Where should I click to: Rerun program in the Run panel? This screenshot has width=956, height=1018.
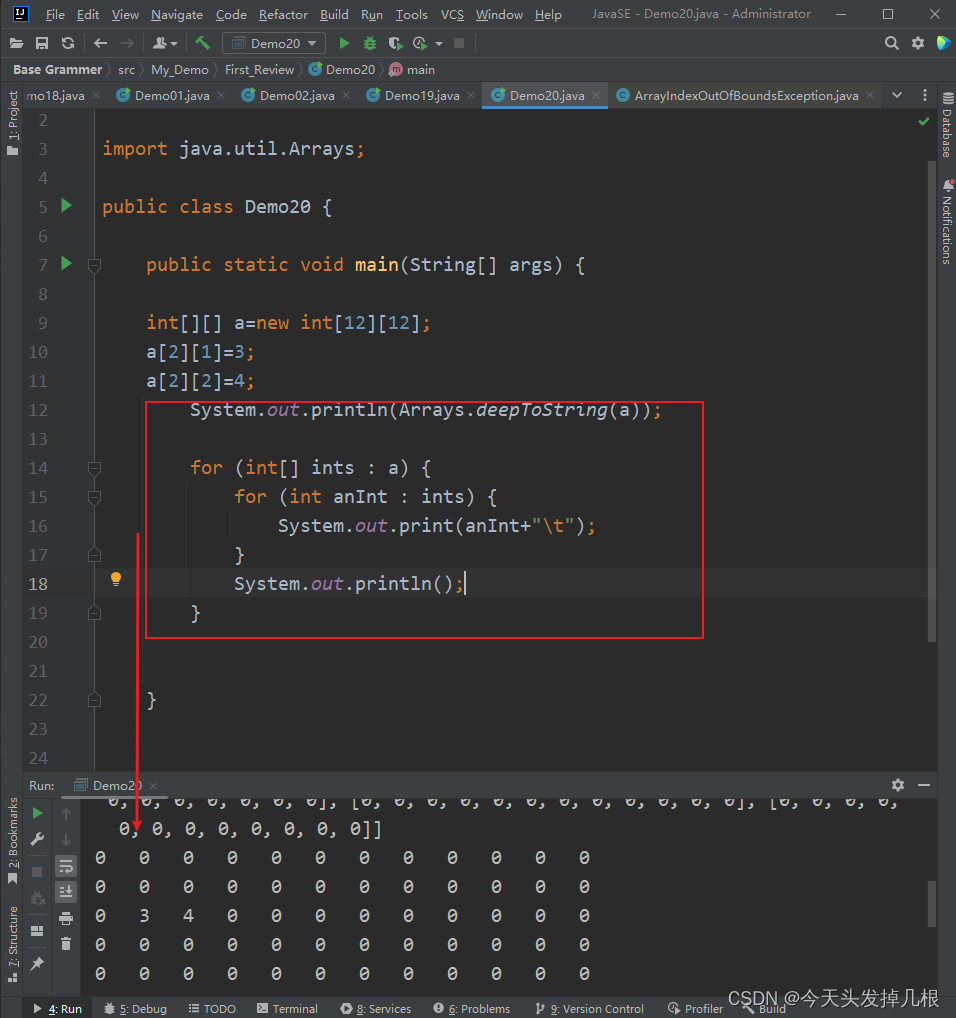coord(38,813)
